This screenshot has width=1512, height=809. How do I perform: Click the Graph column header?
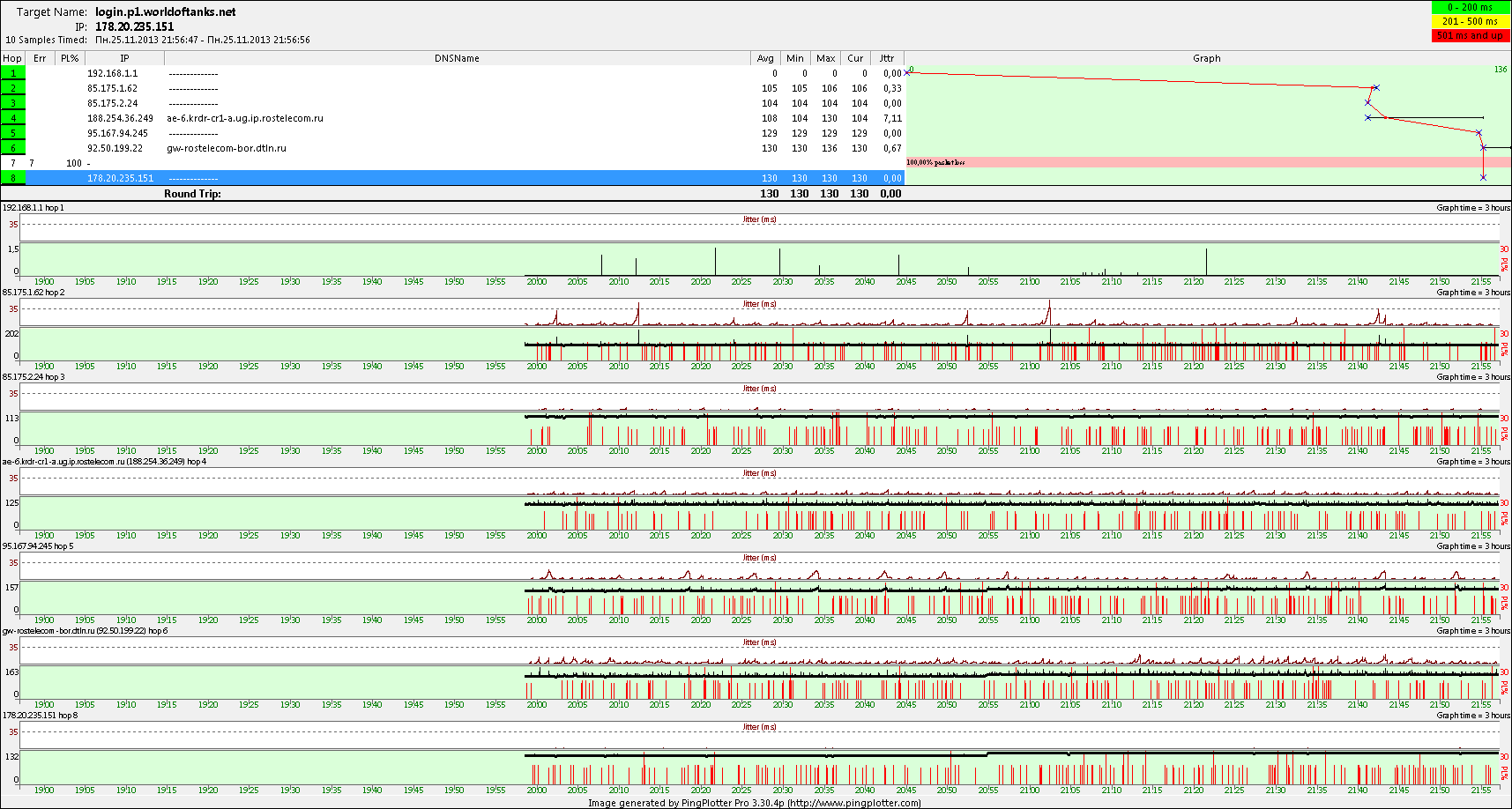pyautogui.click(x=1206, y=58)
